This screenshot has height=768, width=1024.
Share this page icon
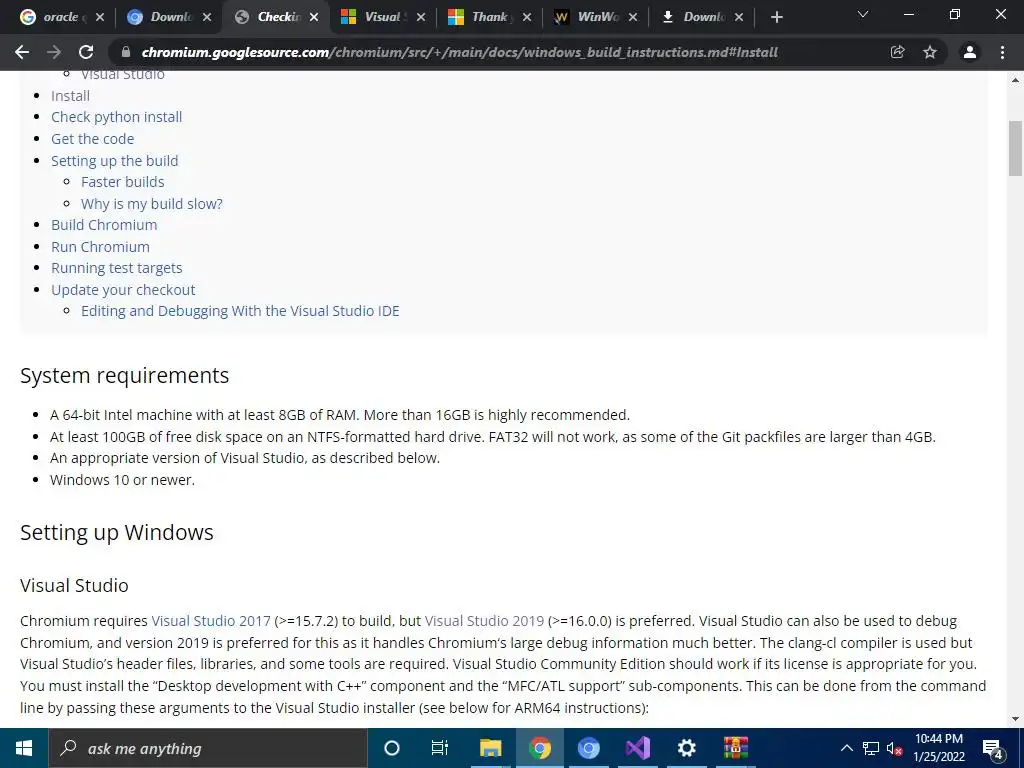[x=897, y=52]
